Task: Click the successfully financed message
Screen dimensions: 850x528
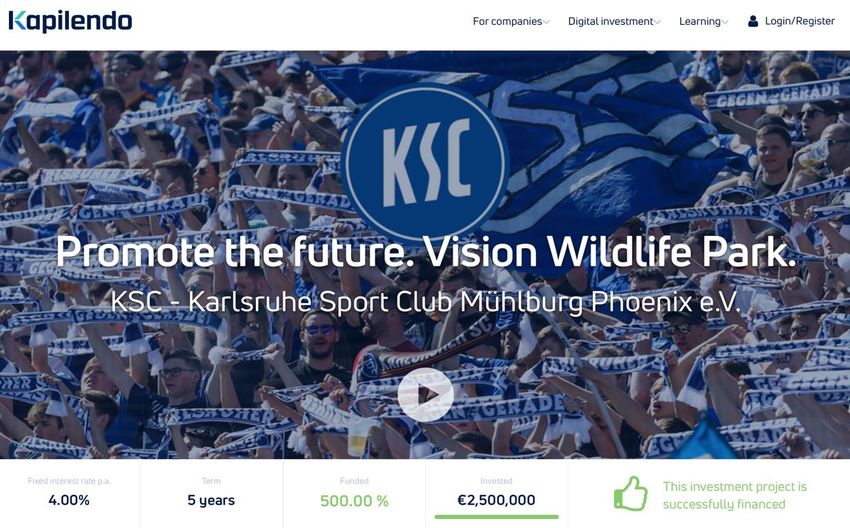Action: 735,495
